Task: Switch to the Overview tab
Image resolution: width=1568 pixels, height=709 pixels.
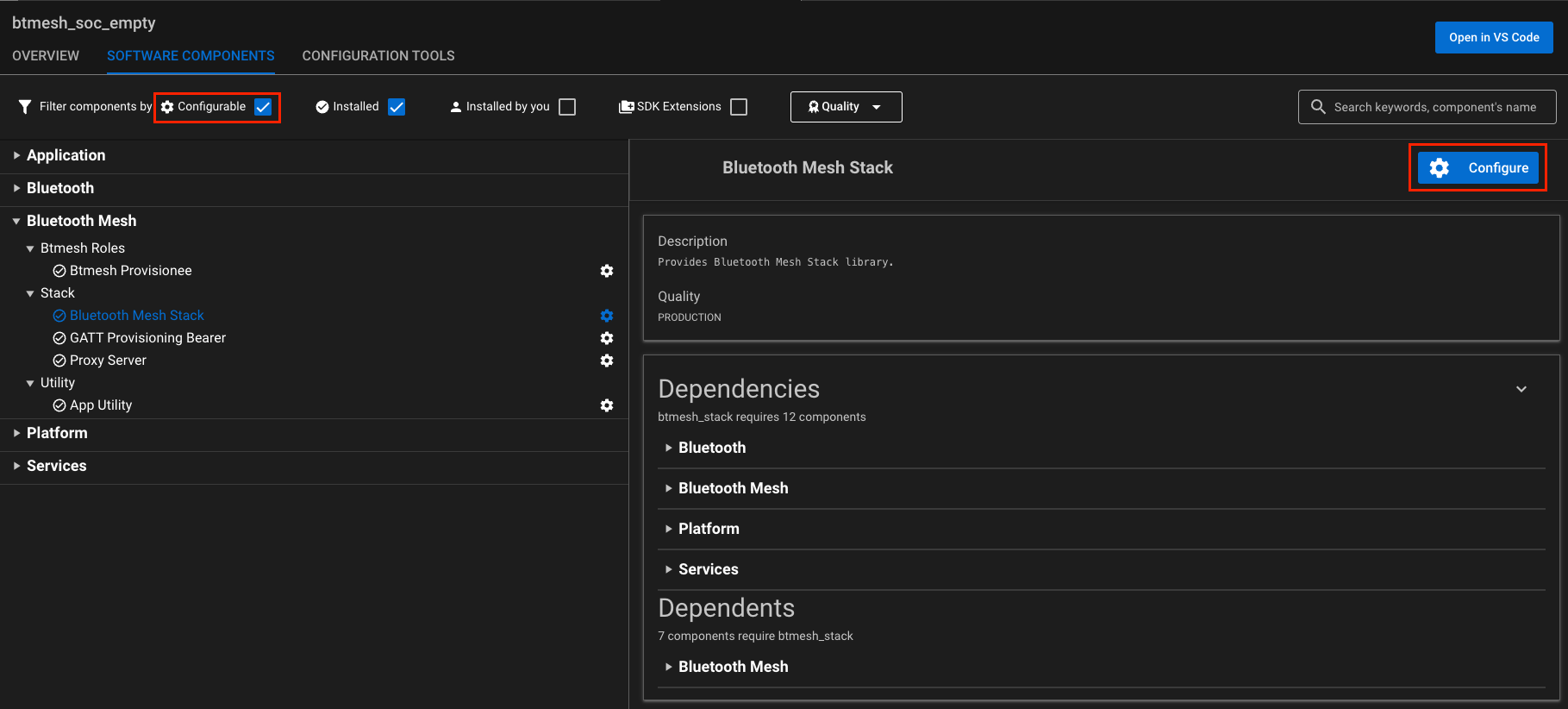Action: (46, 55)
